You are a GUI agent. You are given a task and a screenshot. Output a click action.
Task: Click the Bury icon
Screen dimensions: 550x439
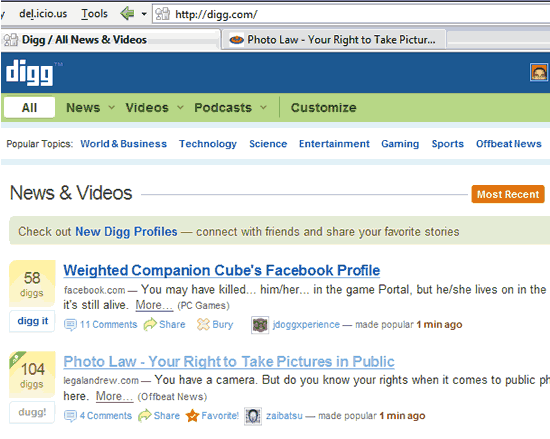(x=203, y=324)
